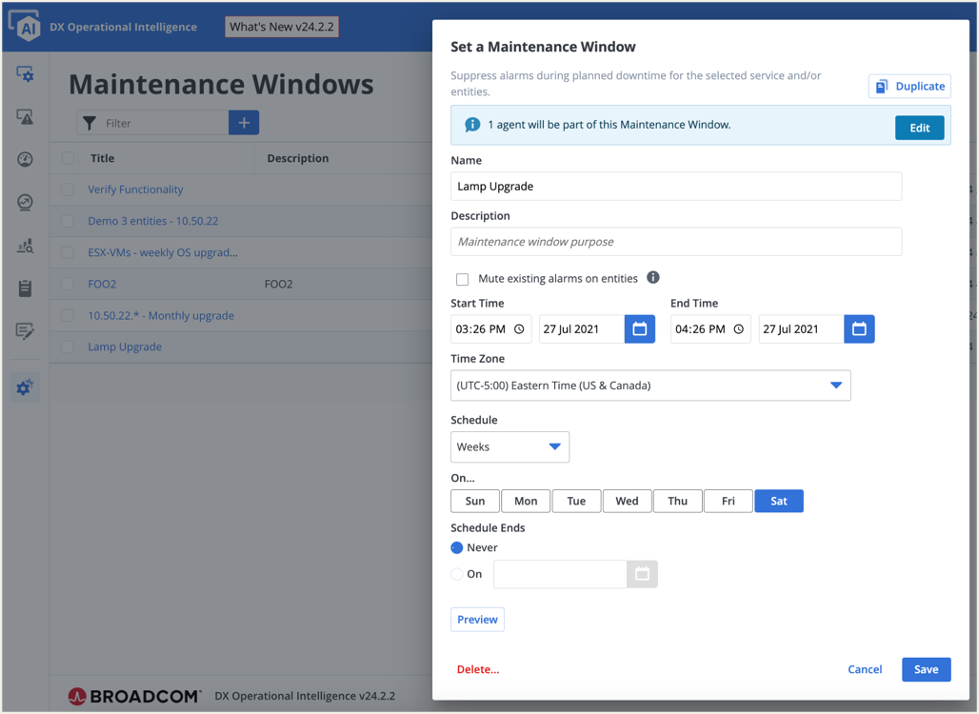
Task: Enable Mute existing alarms on entities
Action: (x=463, y=279)
